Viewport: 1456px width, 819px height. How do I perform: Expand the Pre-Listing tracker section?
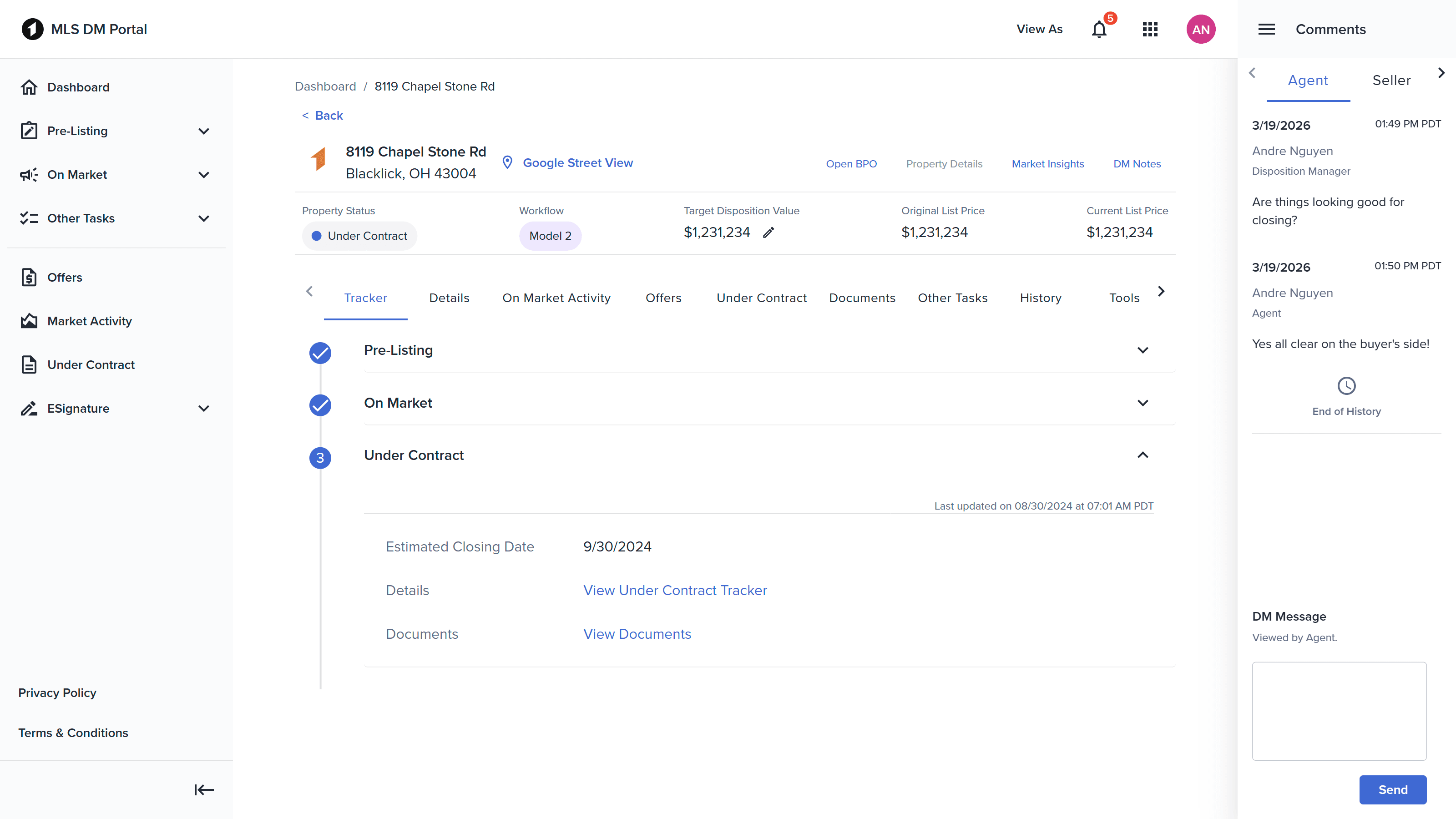pyautogui.click(x=1143, y=350)
